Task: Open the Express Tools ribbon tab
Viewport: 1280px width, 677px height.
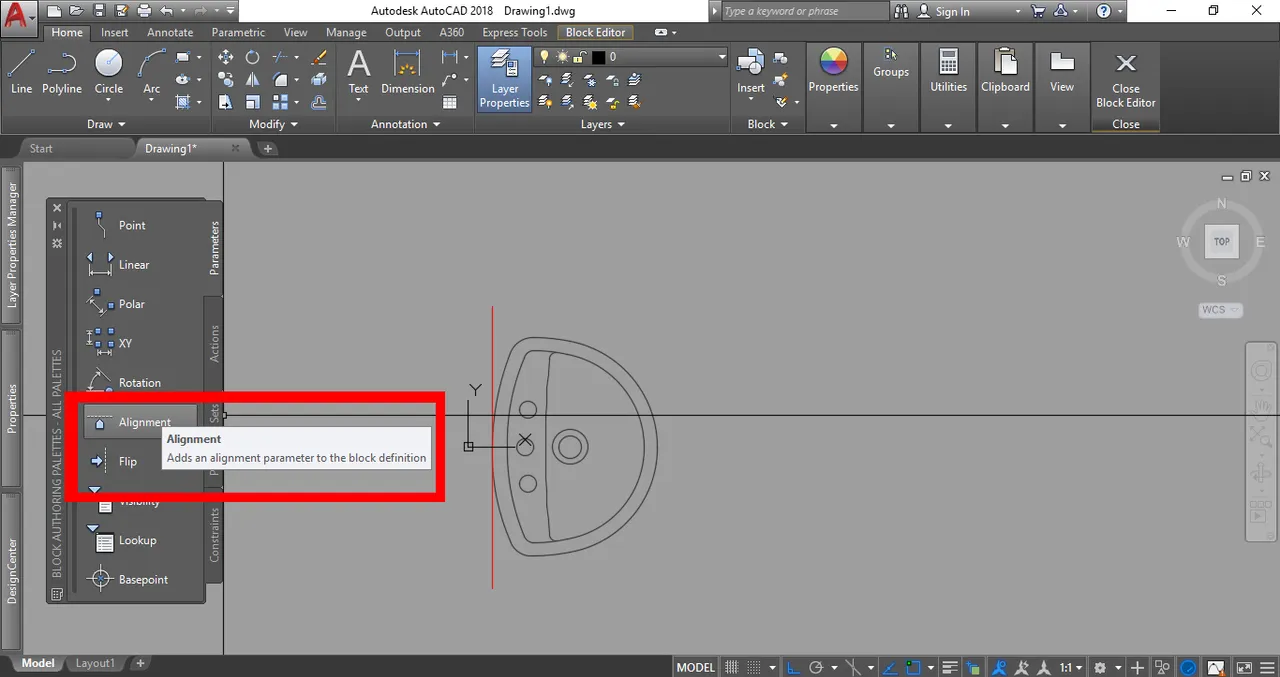Action: coord(515,32)
